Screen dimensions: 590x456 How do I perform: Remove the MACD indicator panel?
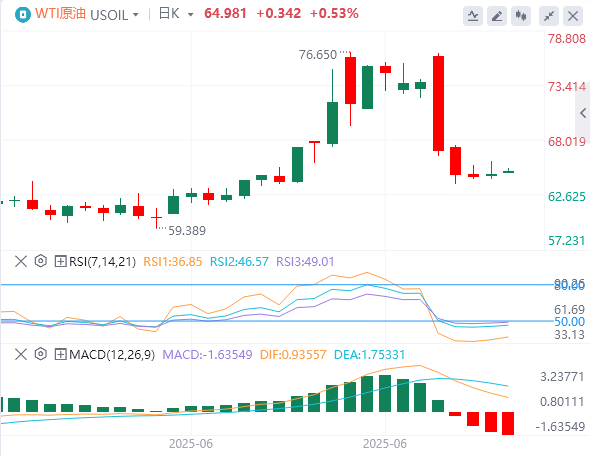coord(21,354)
